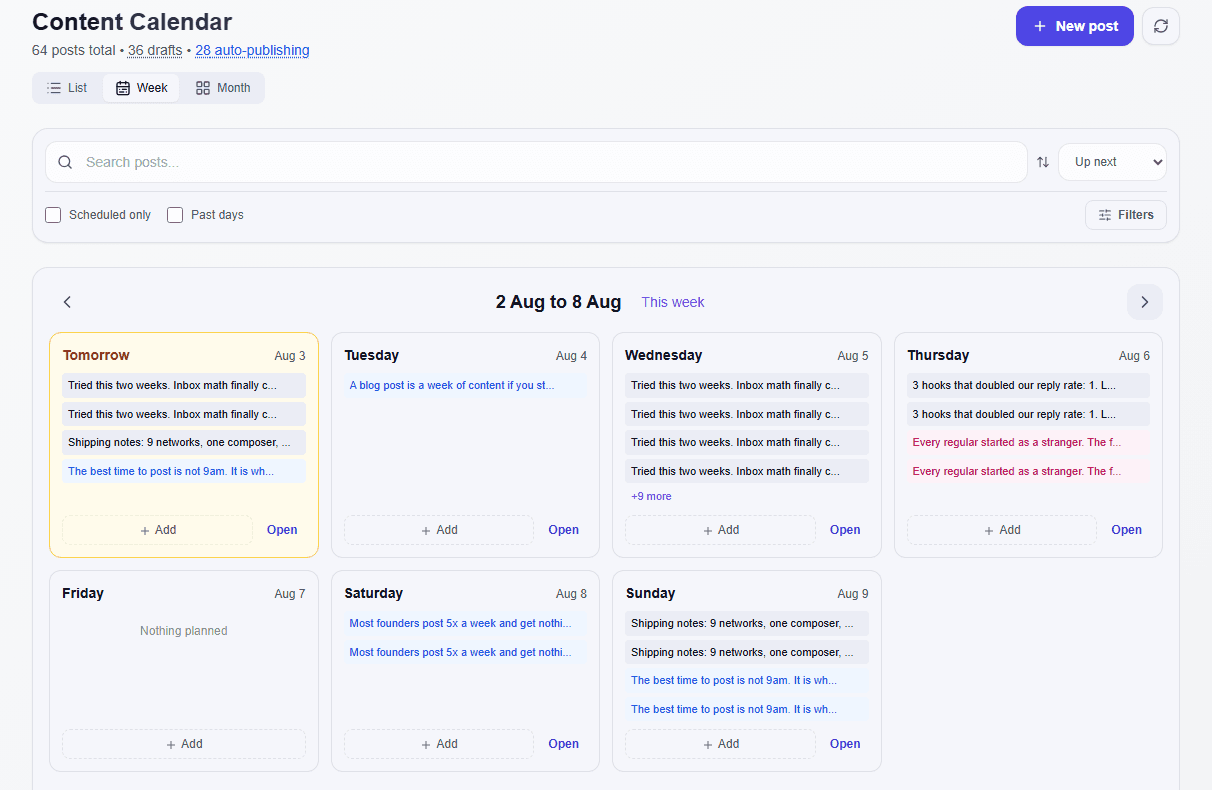This screenshot has height=790, width=1212.
Task: Open the 28 auto-publishing link
Action: tap(252, 50)
